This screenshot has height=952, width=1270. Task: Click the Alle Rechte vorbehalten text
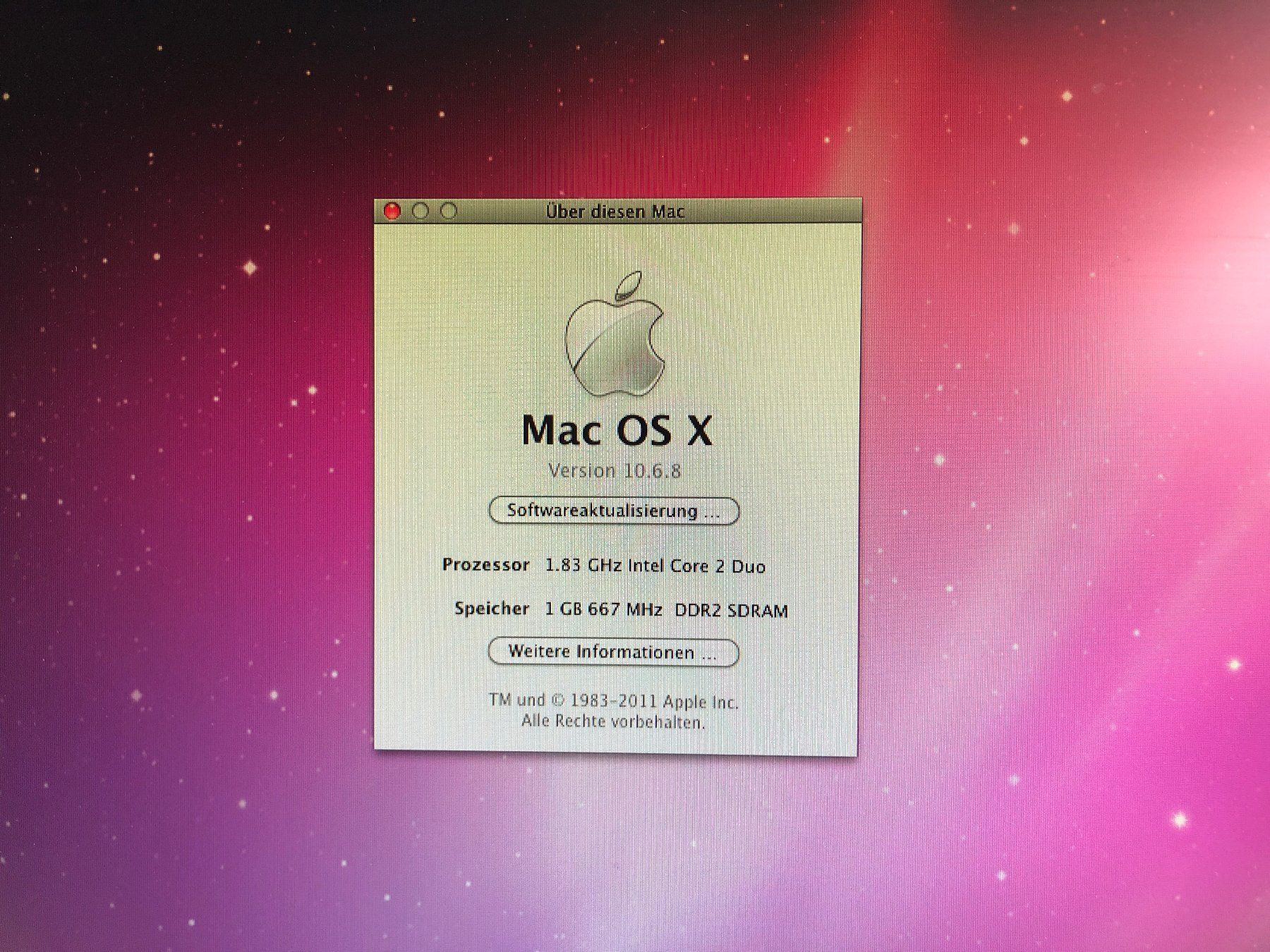tap(614, 722)
